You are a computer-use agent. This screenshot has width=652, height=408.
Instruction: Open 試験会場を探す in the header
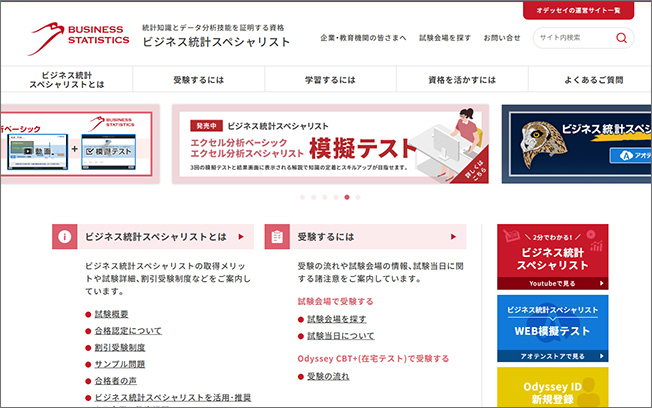445,38
